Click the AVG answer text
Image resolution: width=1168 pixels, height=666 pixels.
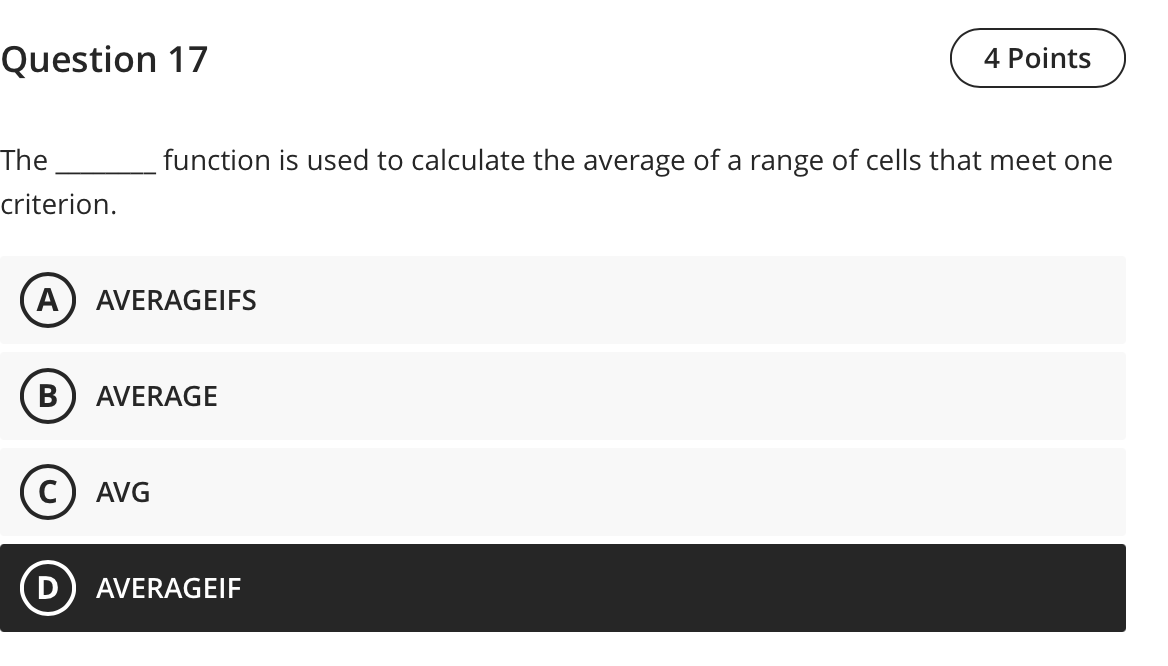point(122,492)
